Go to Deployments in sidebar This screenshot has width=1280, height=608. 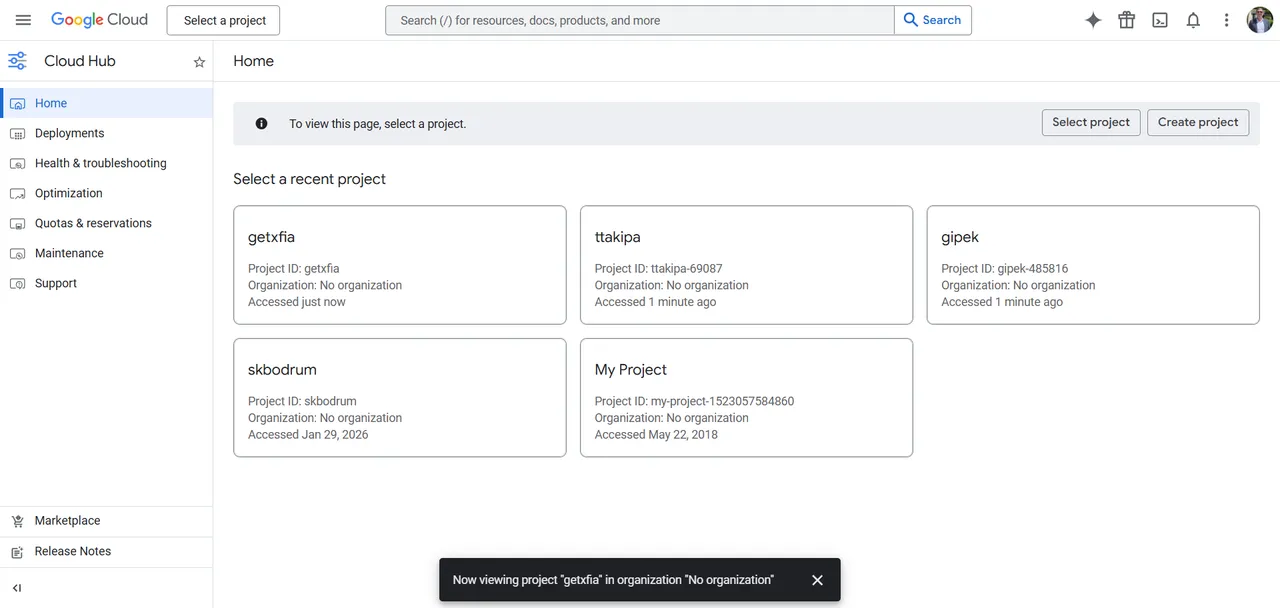69,133
